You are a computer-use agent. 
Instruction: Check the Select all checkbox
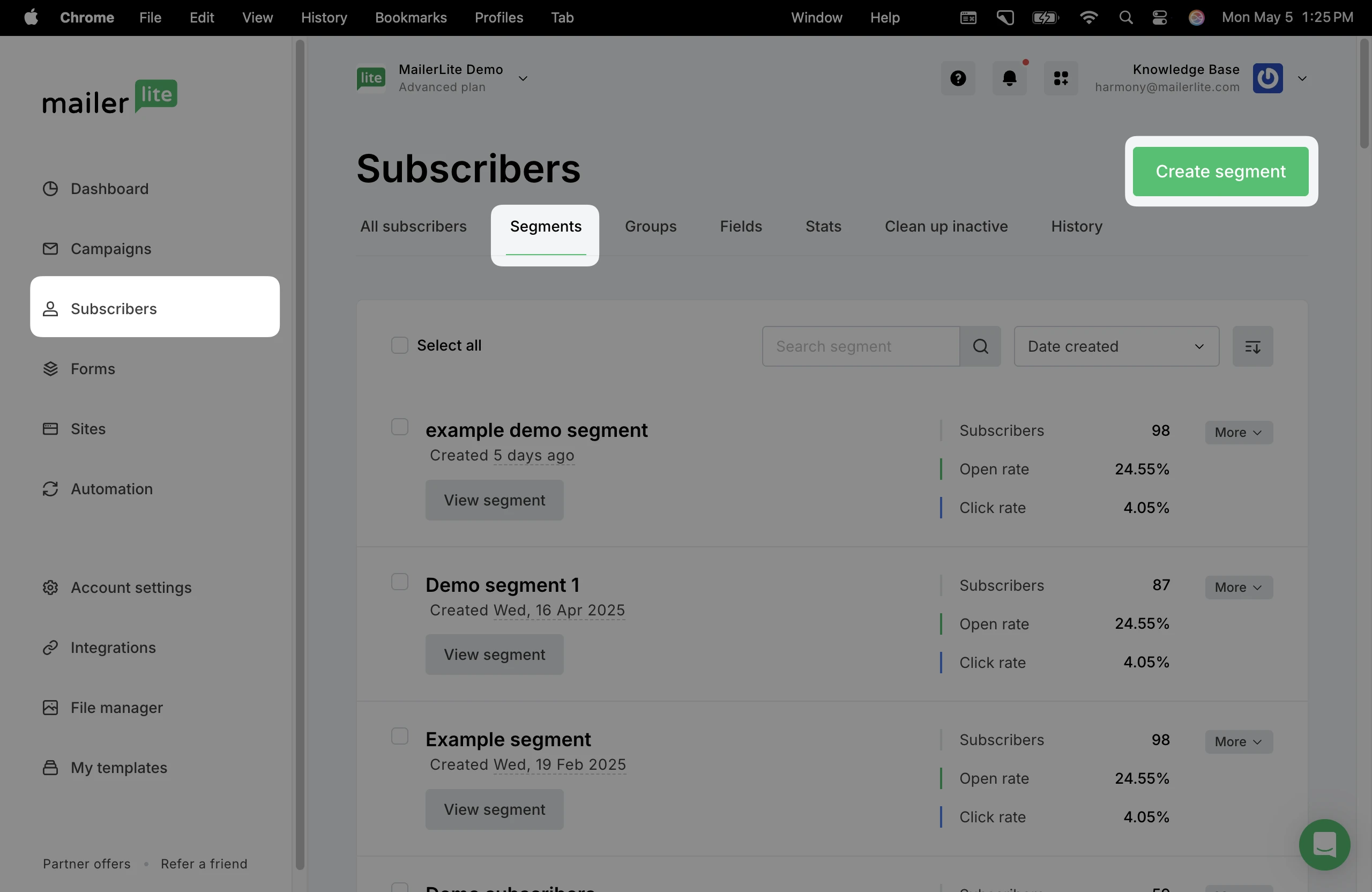click(x=399, y=345)
